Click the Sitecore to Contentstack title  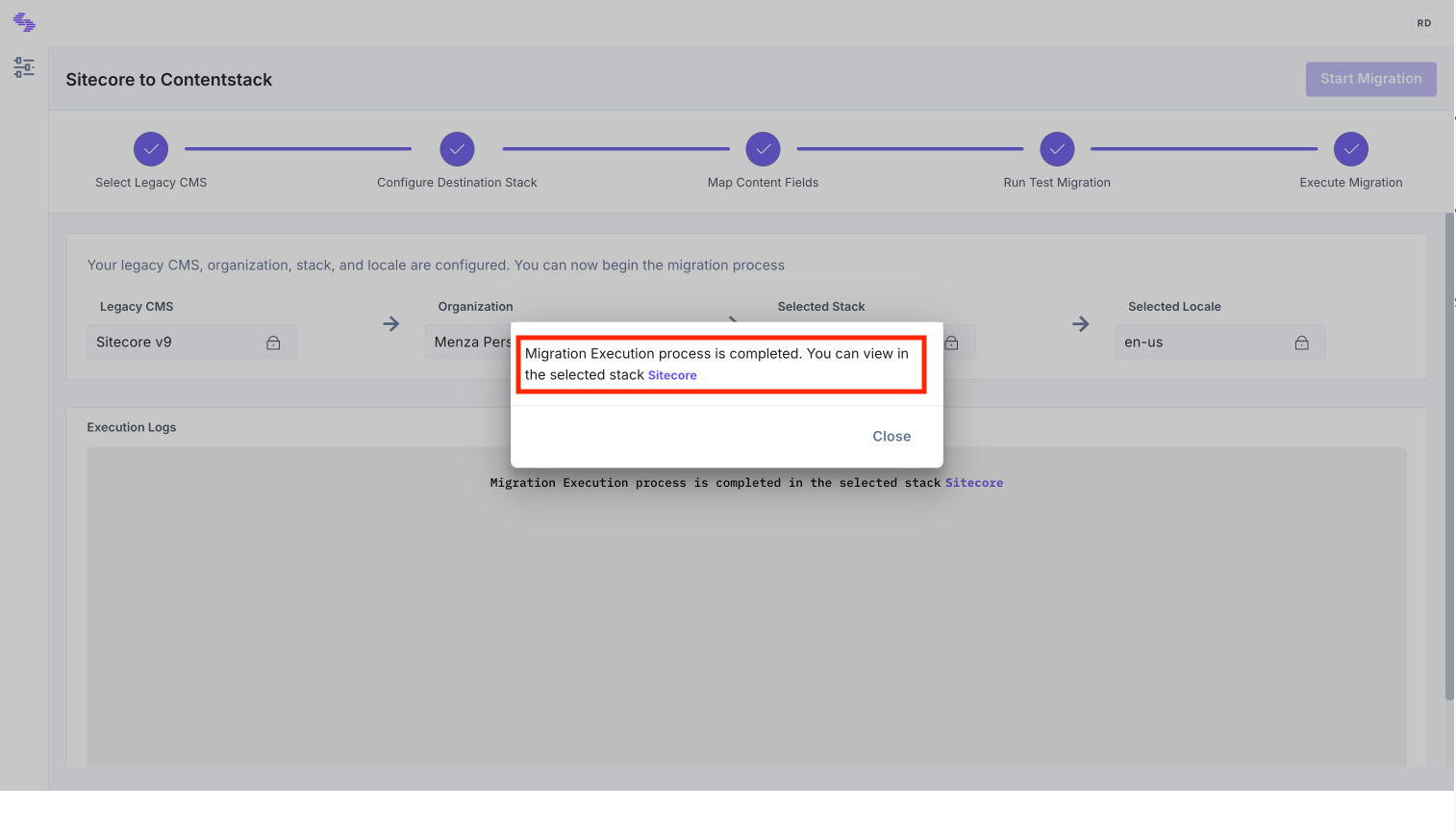[x=169, y=80]
